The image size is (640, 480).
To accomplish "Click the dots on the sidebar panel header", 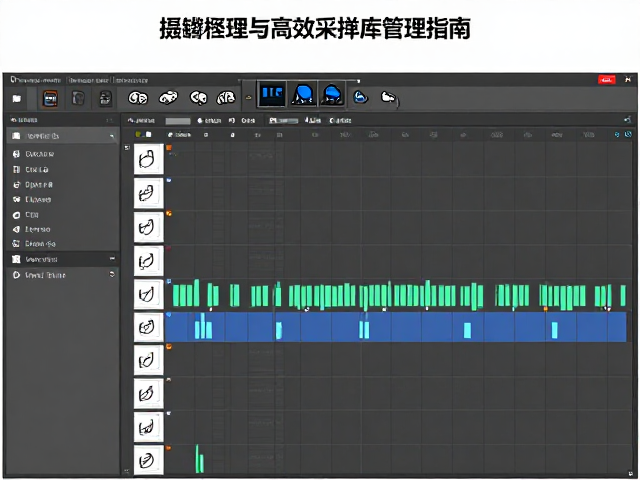I will pos(109,120).
